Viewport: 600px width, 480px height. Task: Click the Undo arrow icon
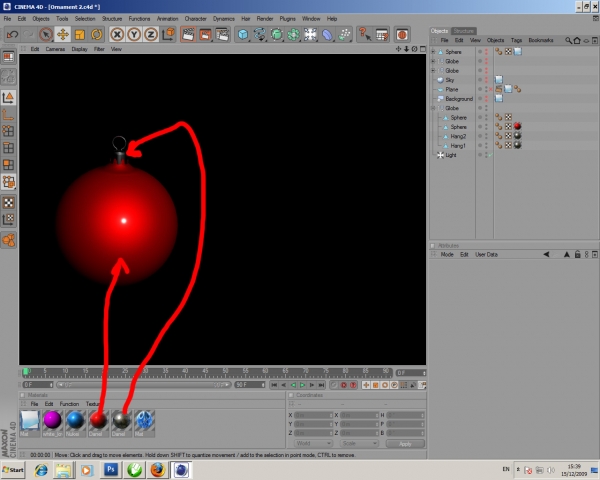click(12, 34)
